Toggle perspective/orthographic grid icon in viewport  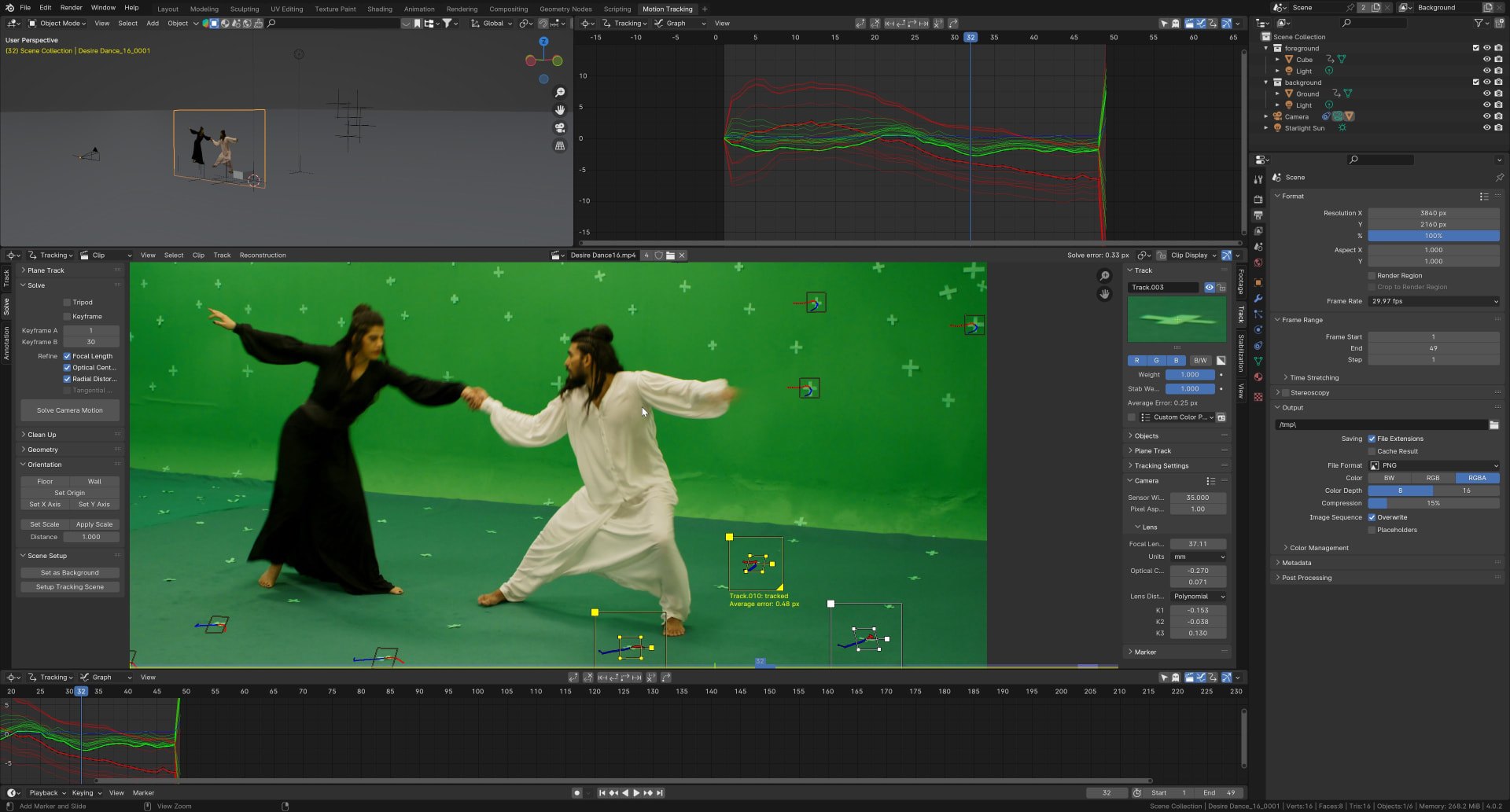click(x=560, y=145)
